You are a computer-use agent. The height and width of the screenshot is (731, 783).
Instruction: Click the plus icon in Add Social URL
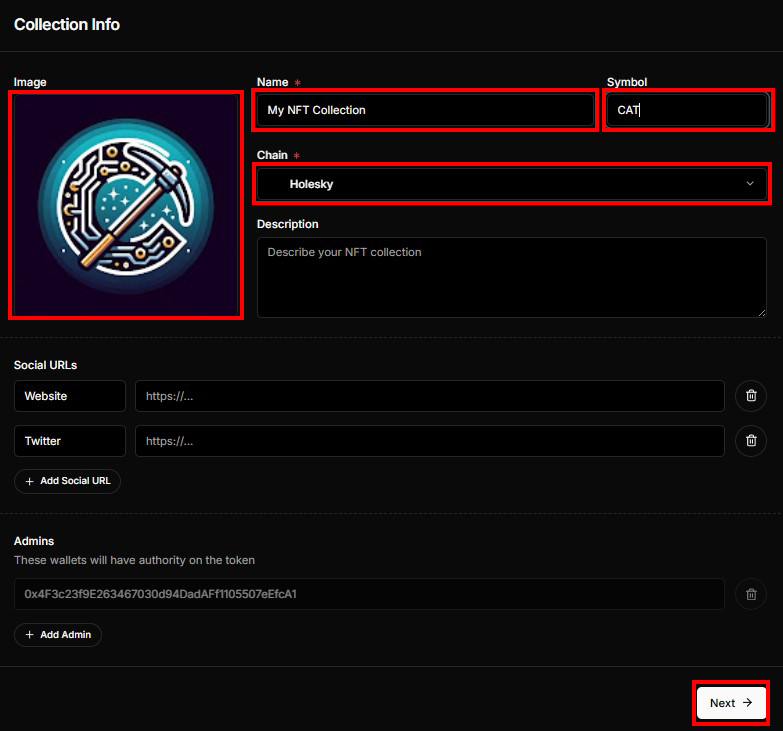(x=29, y=481)
